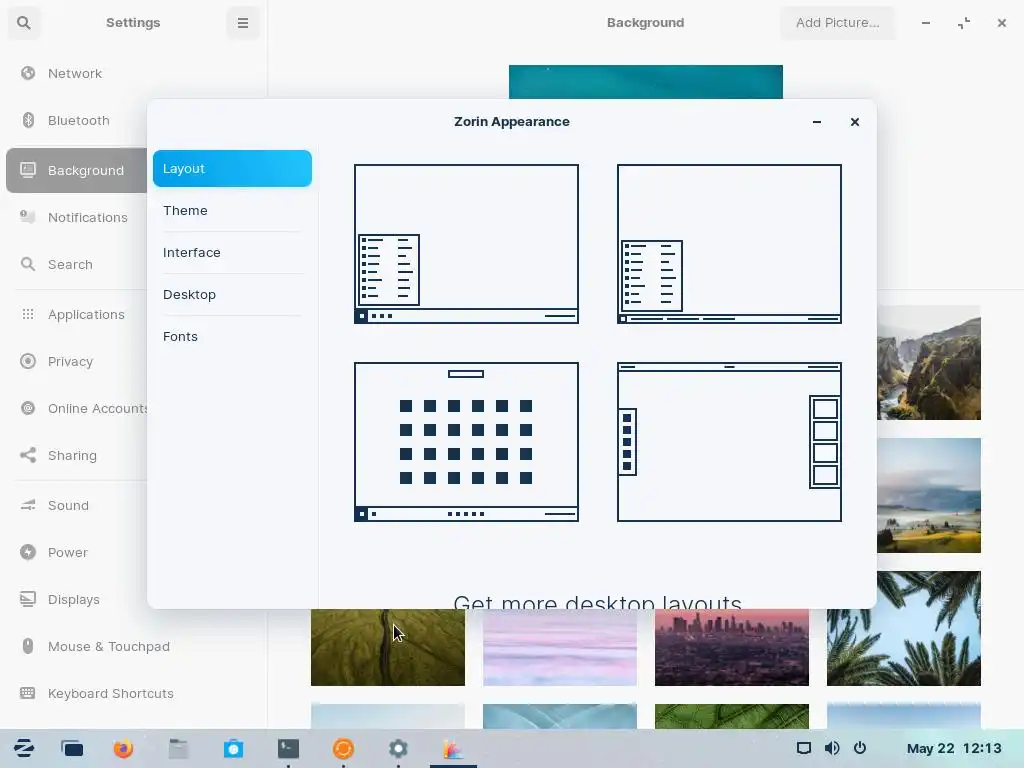Click the Displays icon in sidebar

(28, 599)
